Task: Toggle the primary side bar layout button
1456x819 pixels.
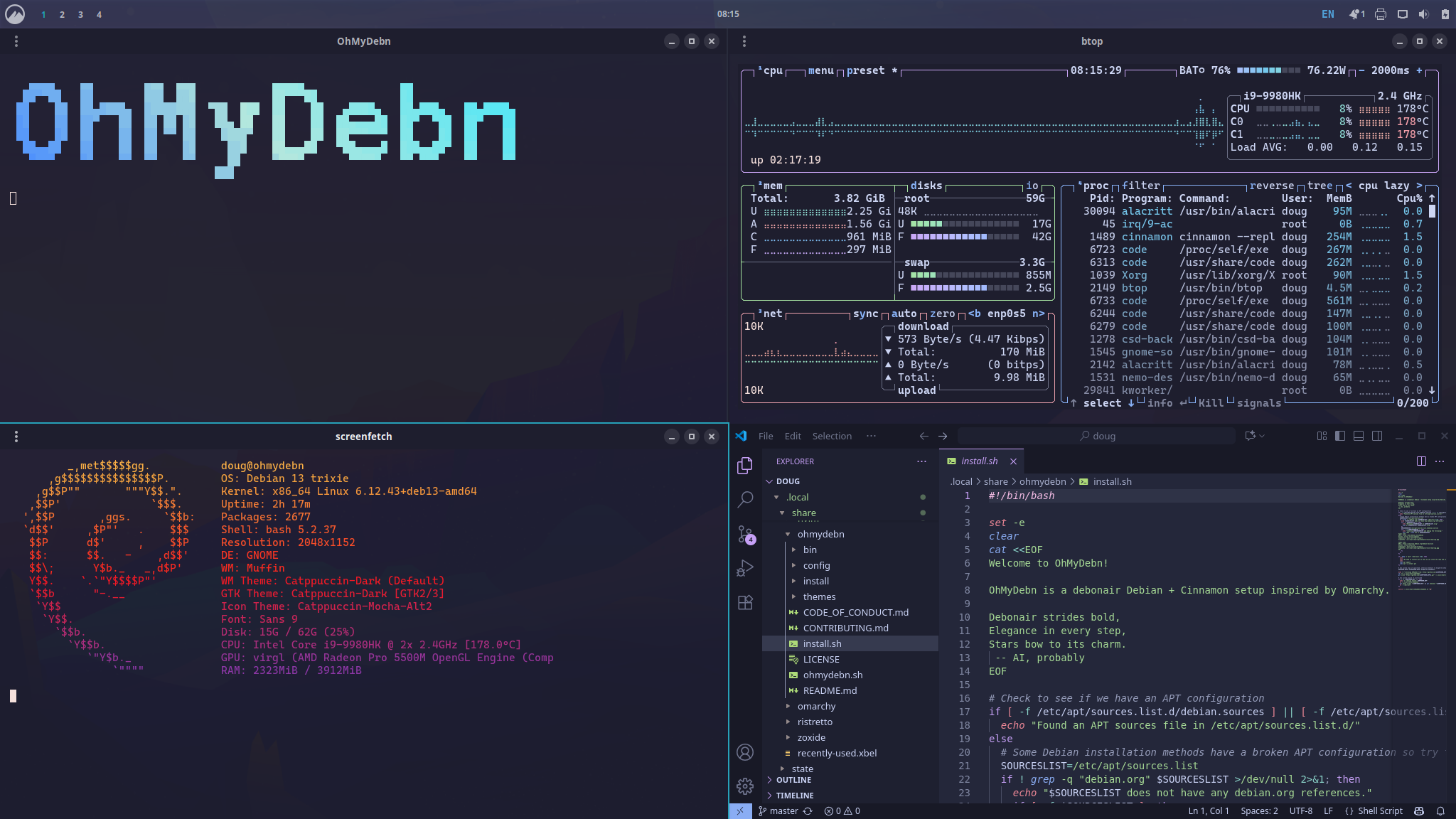Action: pyautogui.click(x=1340, y=436)
